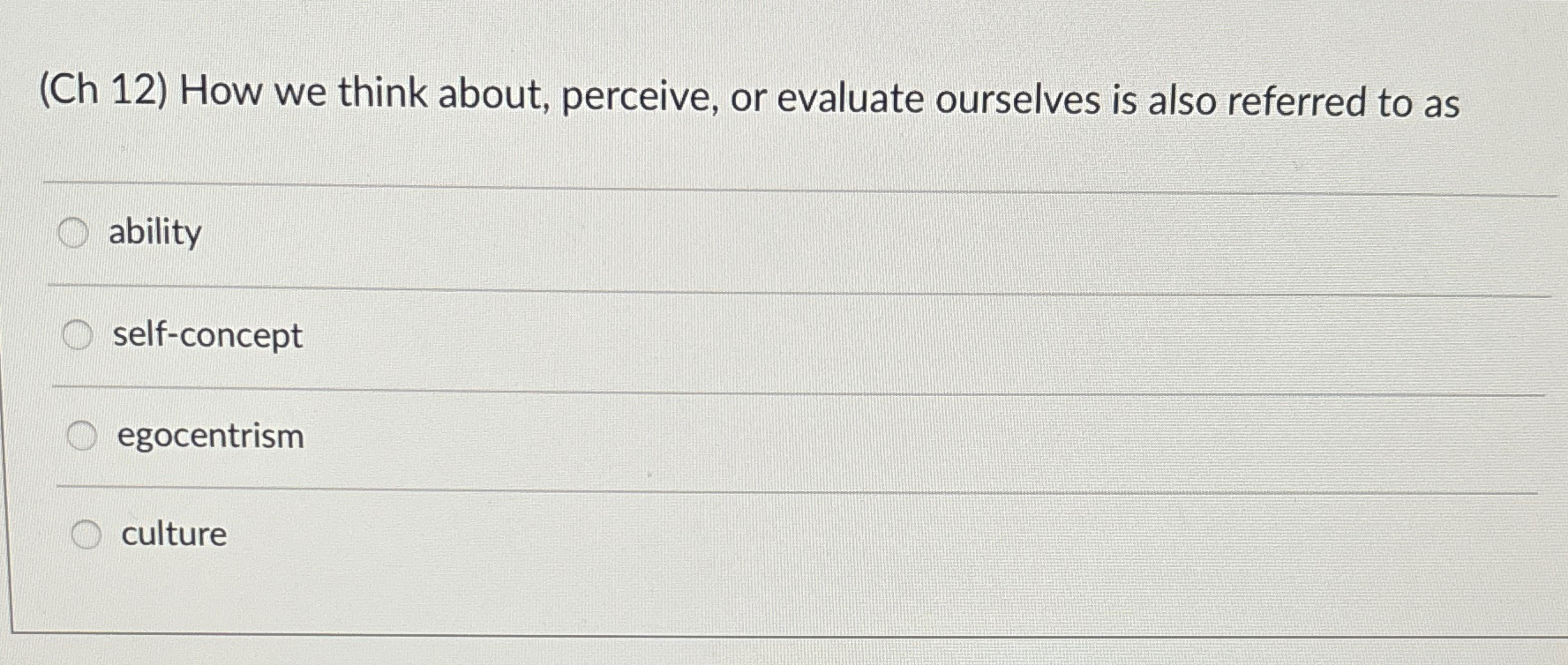Click the answer text self-concept
1568x665 pixels.
(x=206, y=335)
